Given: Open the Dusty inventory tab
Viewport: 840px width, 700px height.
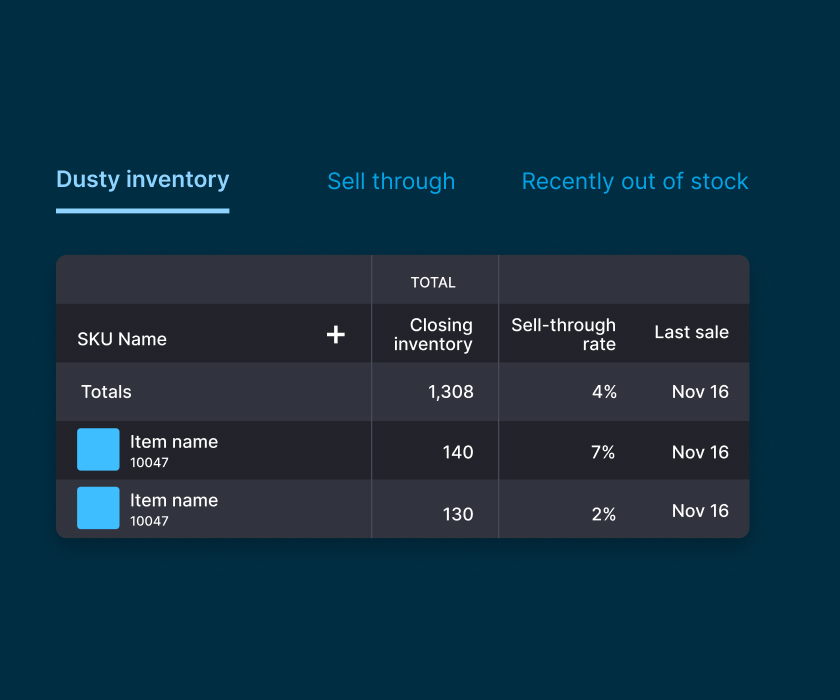Looking at the screenshot, I should click(142, 180).
